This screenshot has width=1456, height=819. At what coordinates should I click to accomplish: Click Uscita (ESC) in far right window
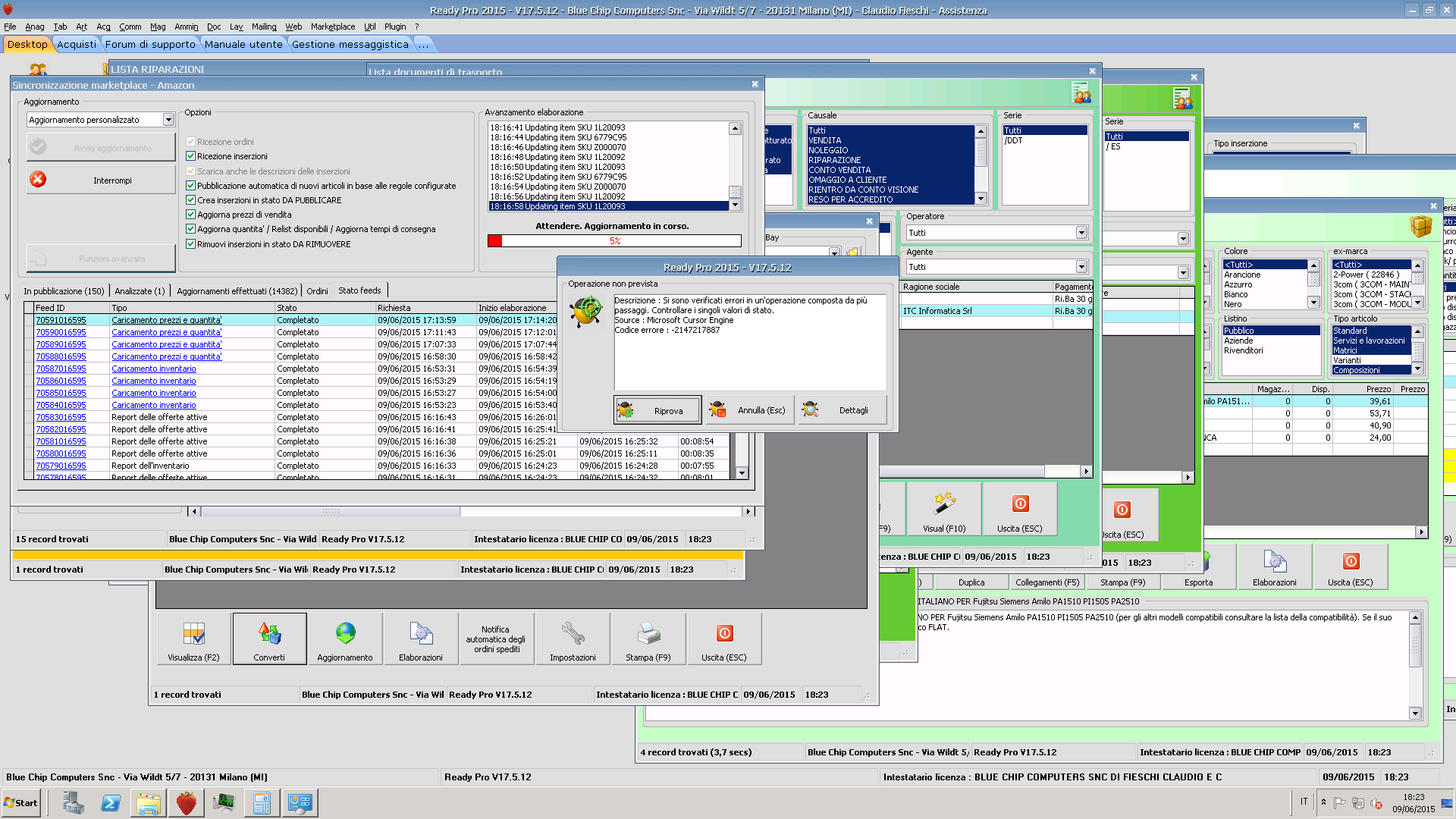tap(1351, 566)
